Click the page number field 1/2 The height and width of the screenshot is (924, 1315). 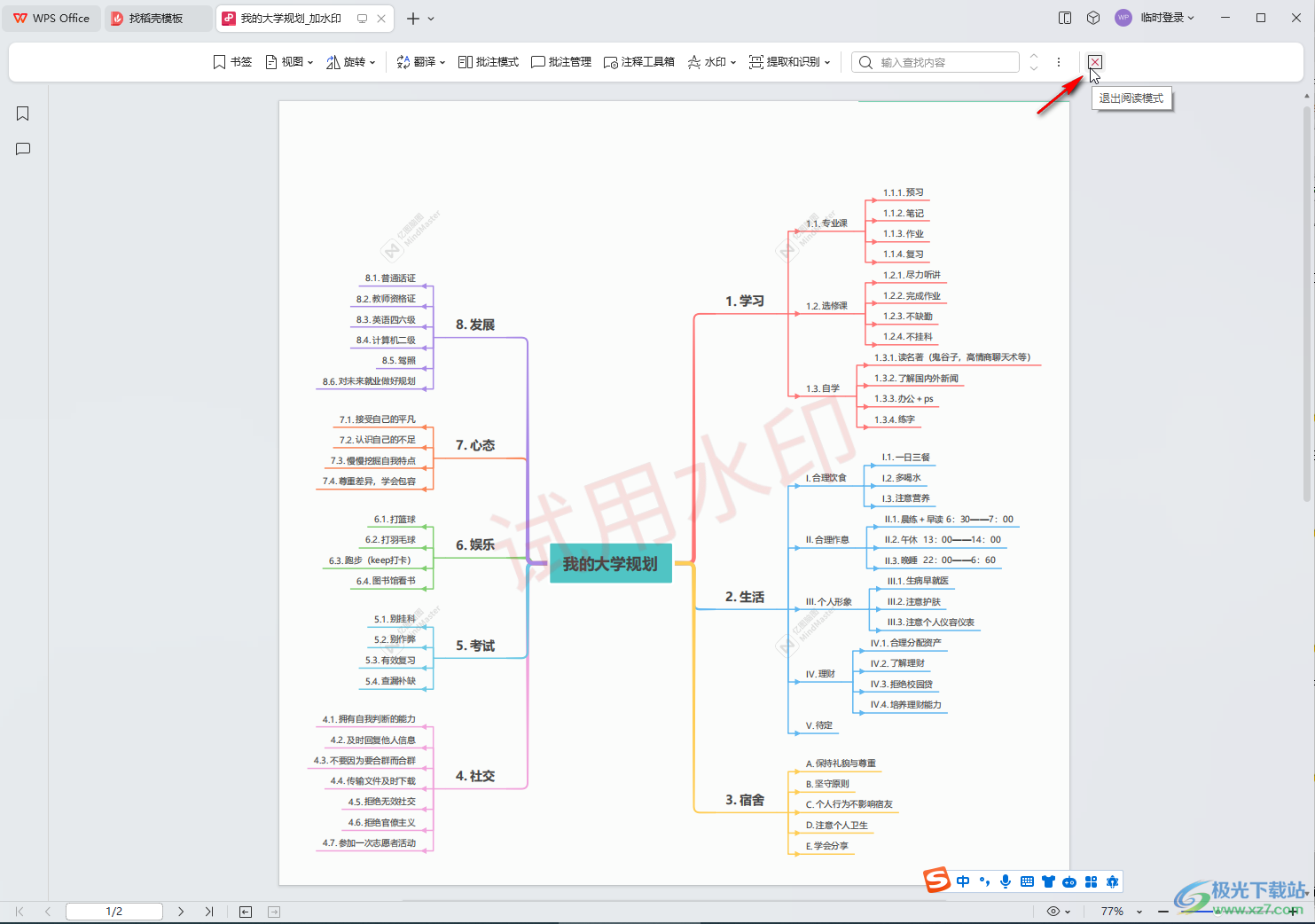tap(114, 912)
